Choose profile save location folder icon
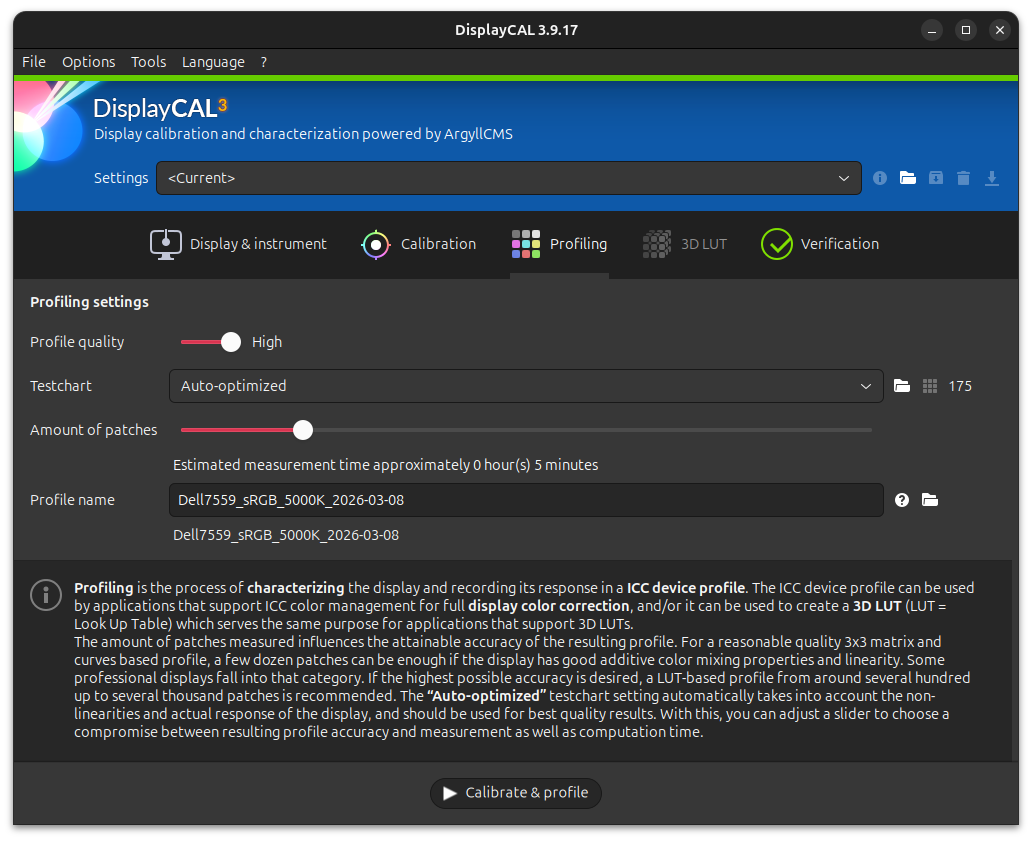This screenshot has height=841, width=1032. click(930, 500)
